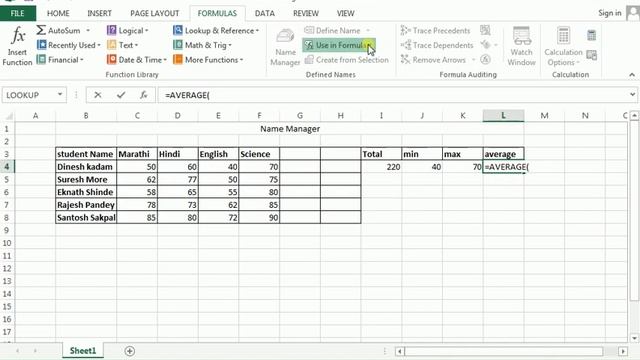Switch to the VIEW tab
Screen dimensions: 640x360
pyautogui.click(x=345, y=13)
